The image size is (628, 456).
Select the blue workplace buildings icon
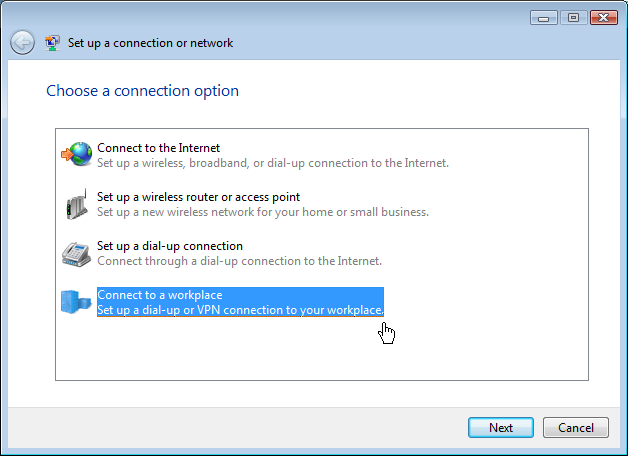coord(76,302)
